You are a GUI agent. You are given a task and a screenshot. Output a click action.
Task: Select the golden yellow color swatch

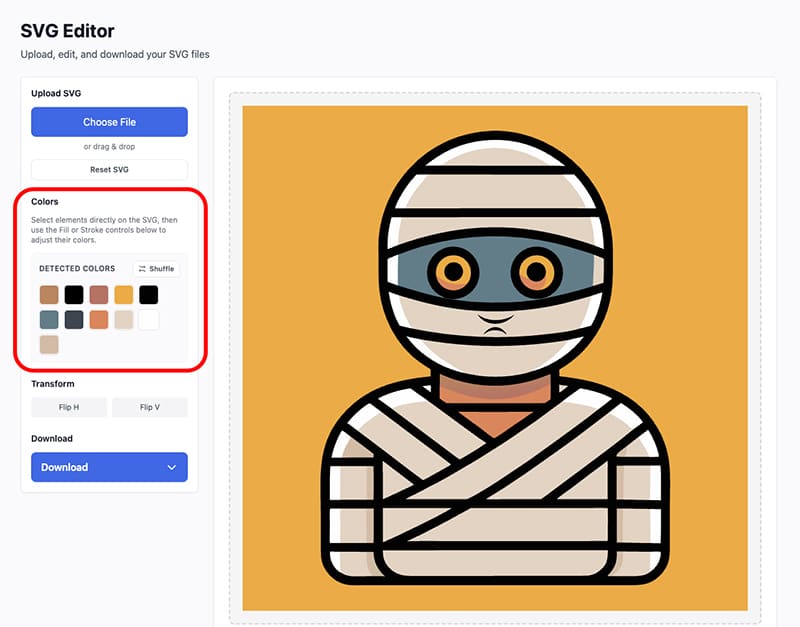pos(124,294)
